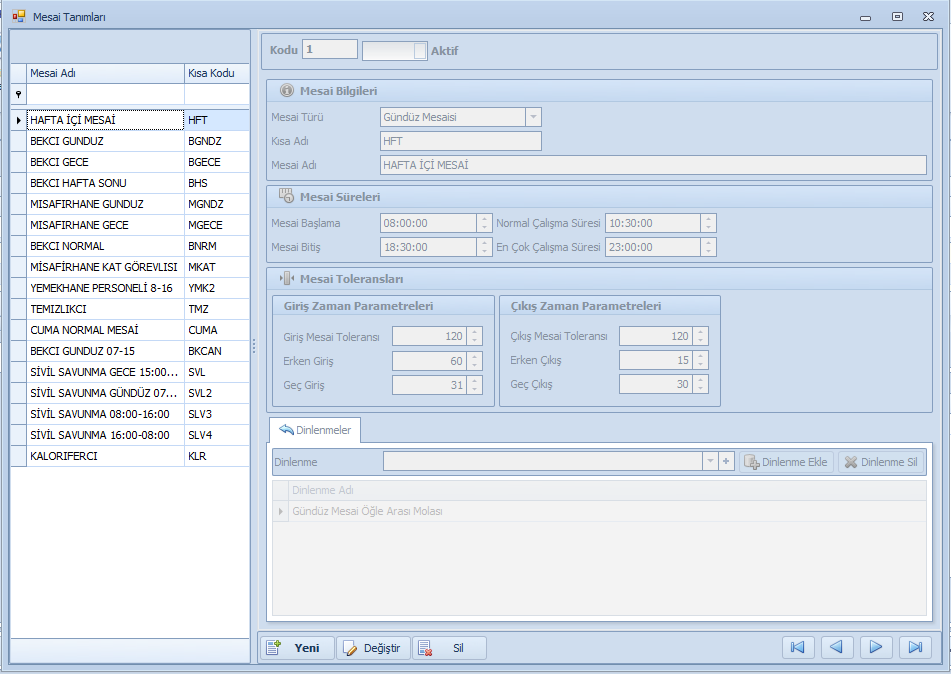This screenshot has height=674, width=951.
Task: Select the HAFTA İÇİ MESAİ row
Action: (x=130, y=120)
